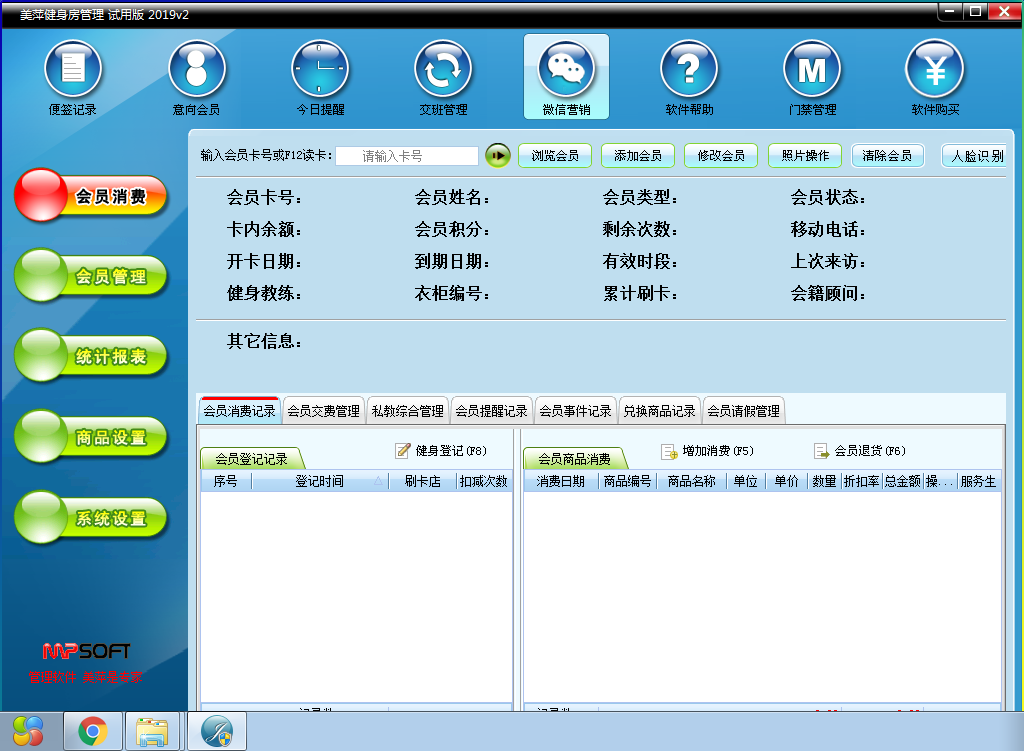Image resolution: width=1024 pixels, height=751 pixels.
Task: Switch to 会员交费管理 tab
Action: point(323,411)
